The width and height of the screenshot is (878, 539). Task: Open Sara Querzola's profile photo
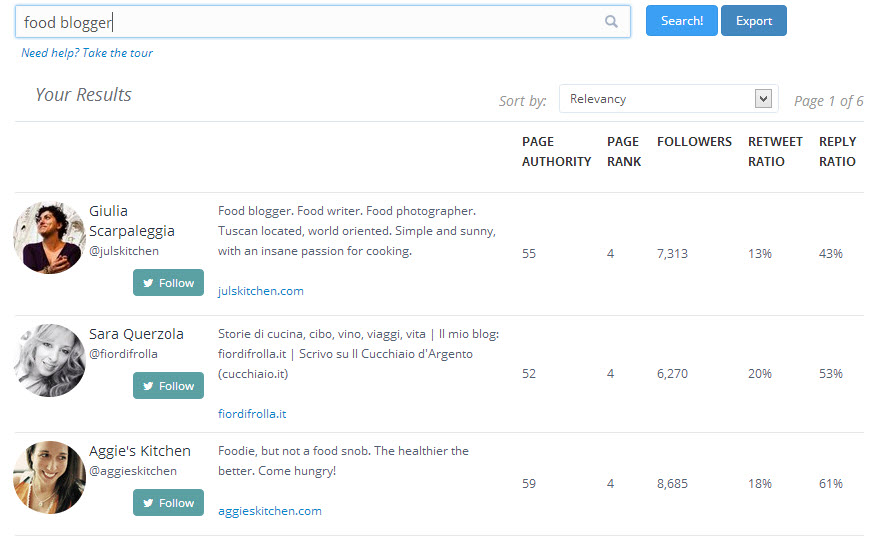pos(49,360)
